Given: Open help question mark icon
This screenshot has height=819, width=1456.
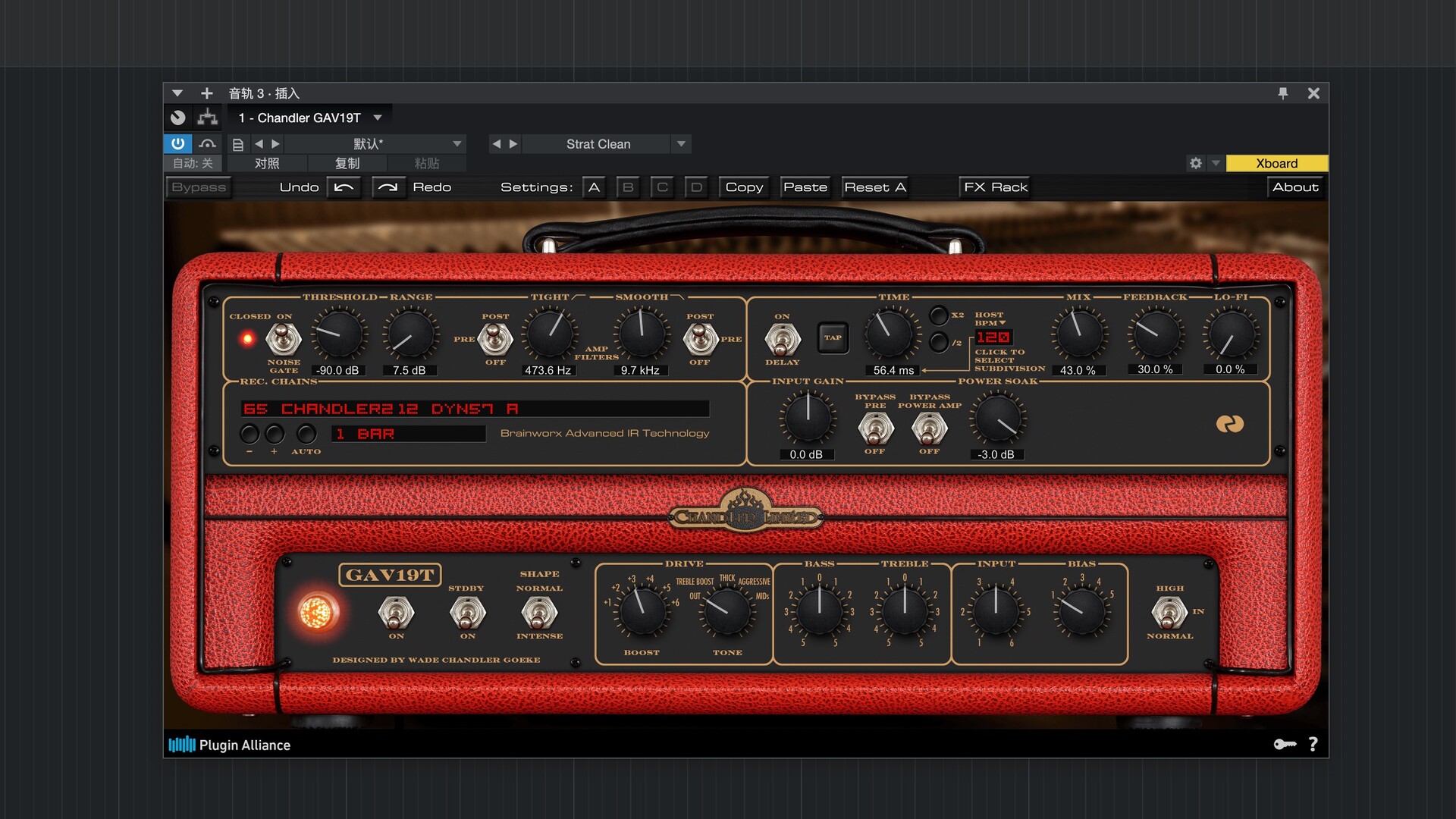Looking at the screenshot, I should (x=1313, y=744).
